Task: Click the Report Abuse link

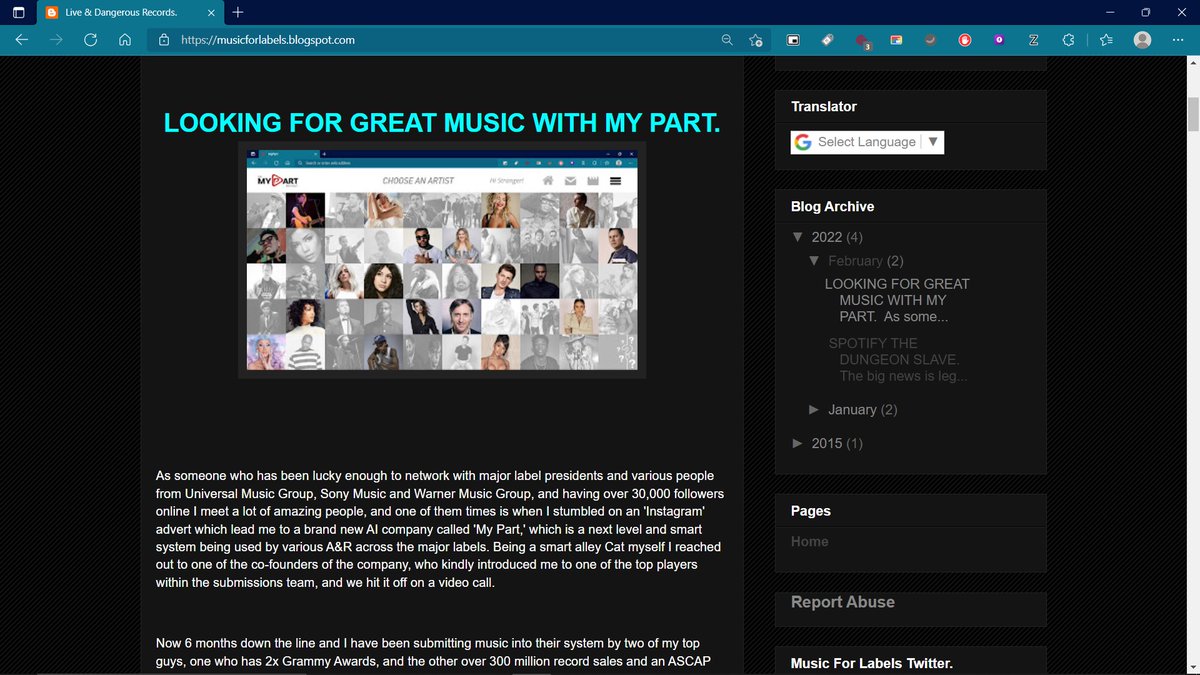Action: point(842,602)
